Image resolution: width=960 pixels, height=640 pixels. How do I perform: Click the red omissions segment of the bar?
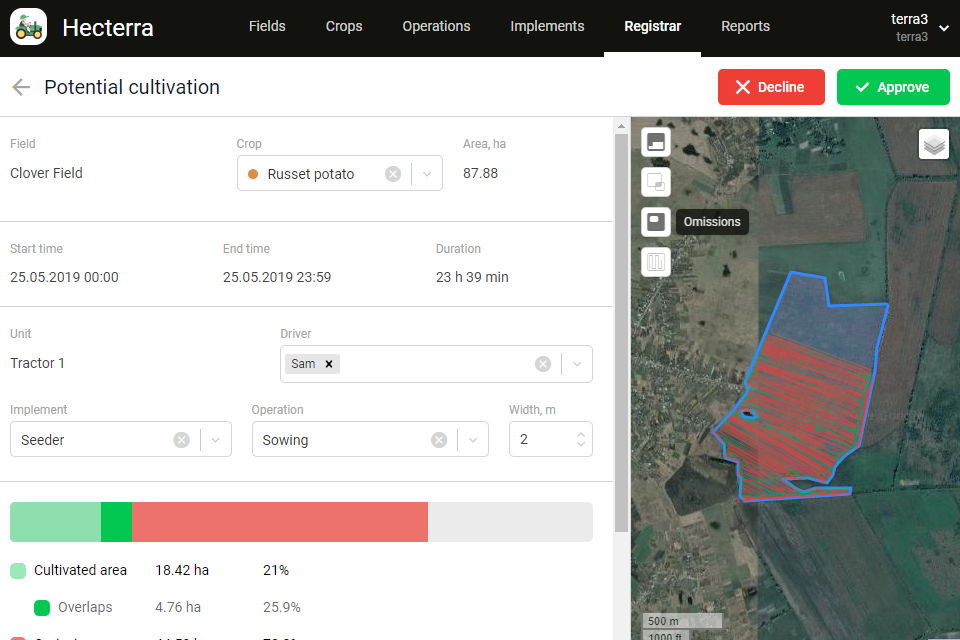(279, 522)
